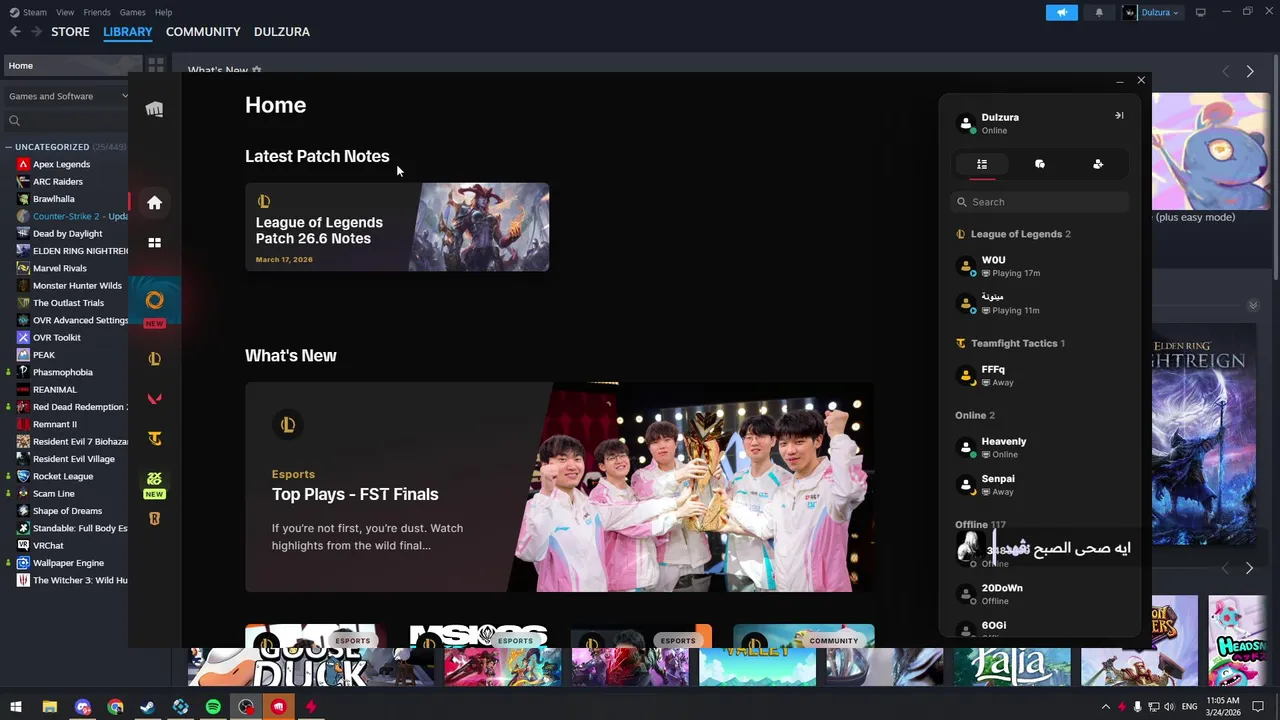Open chat with friend Heavenly
This screenshot has width=1280, height=720.
1040,447
